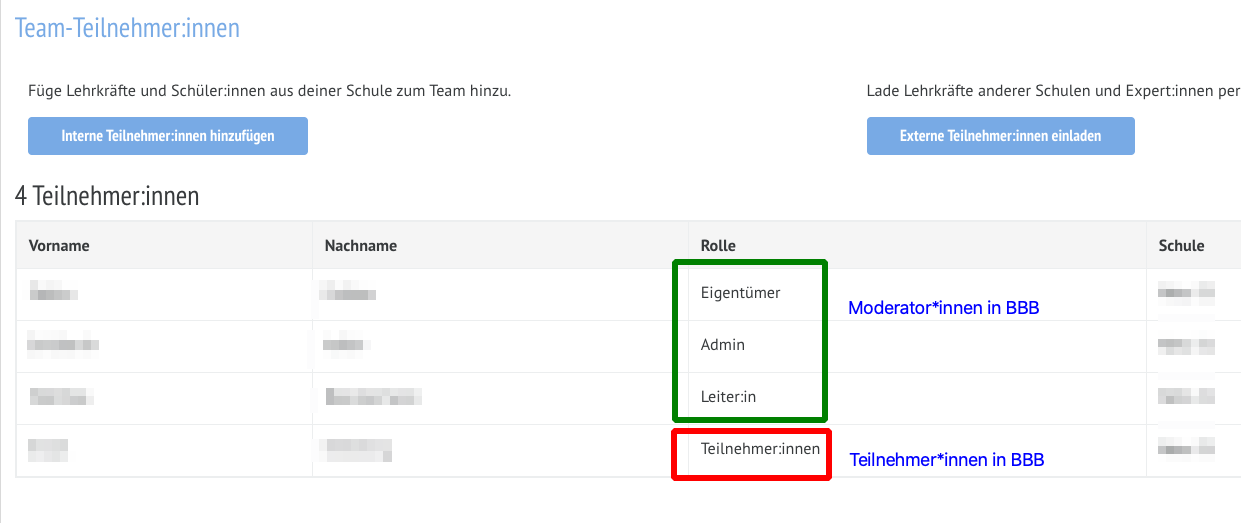Image resolution: width=1241 pixels, height=523 pixels.
Task: Click the 'Moderator*innen in BBB' annotation
Action: click(x=943, y=308)
